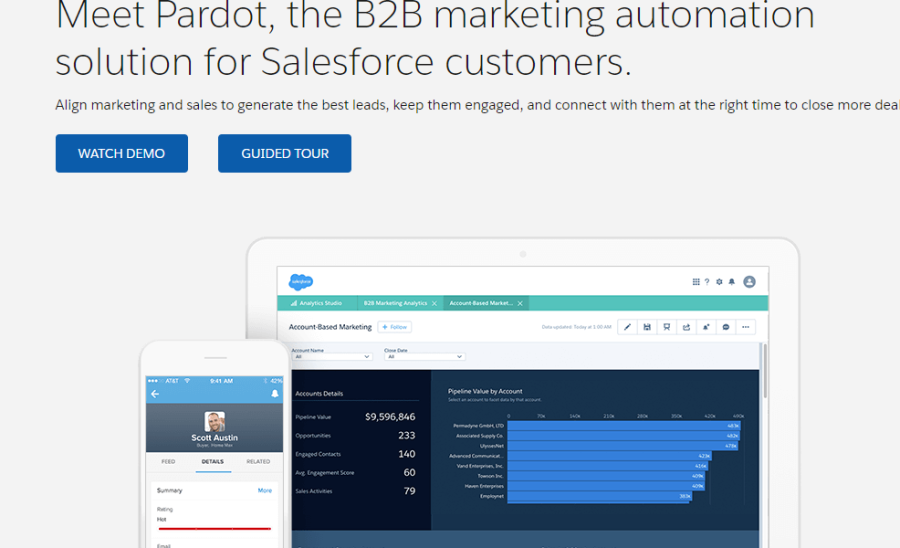Select the Haven Enterprises chart bar
Viewport: 900px width, 548px height.
coord(606,486)
